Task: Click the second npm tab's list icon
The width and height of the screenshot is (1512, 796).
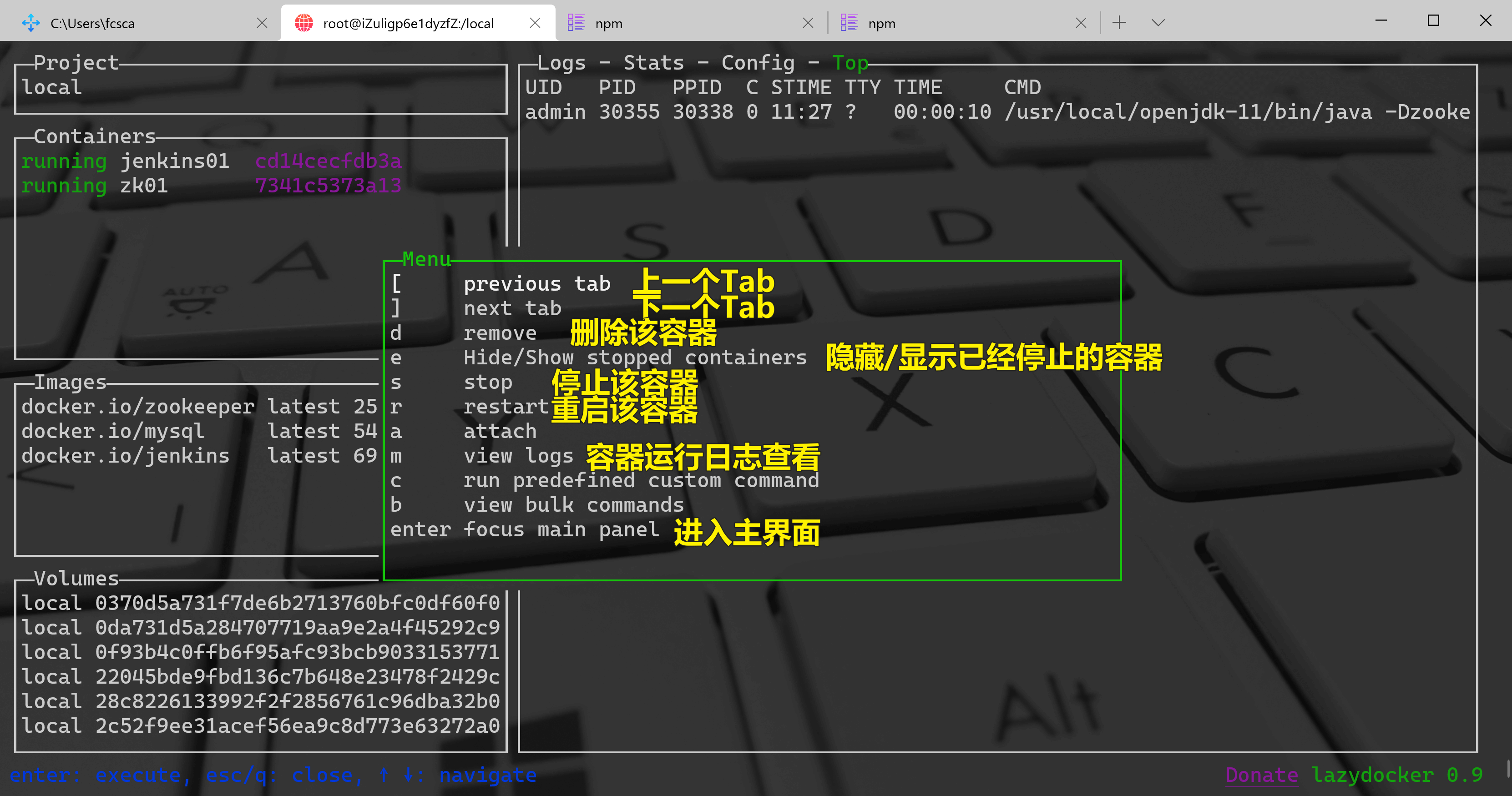Action: (x=849, y=23)
